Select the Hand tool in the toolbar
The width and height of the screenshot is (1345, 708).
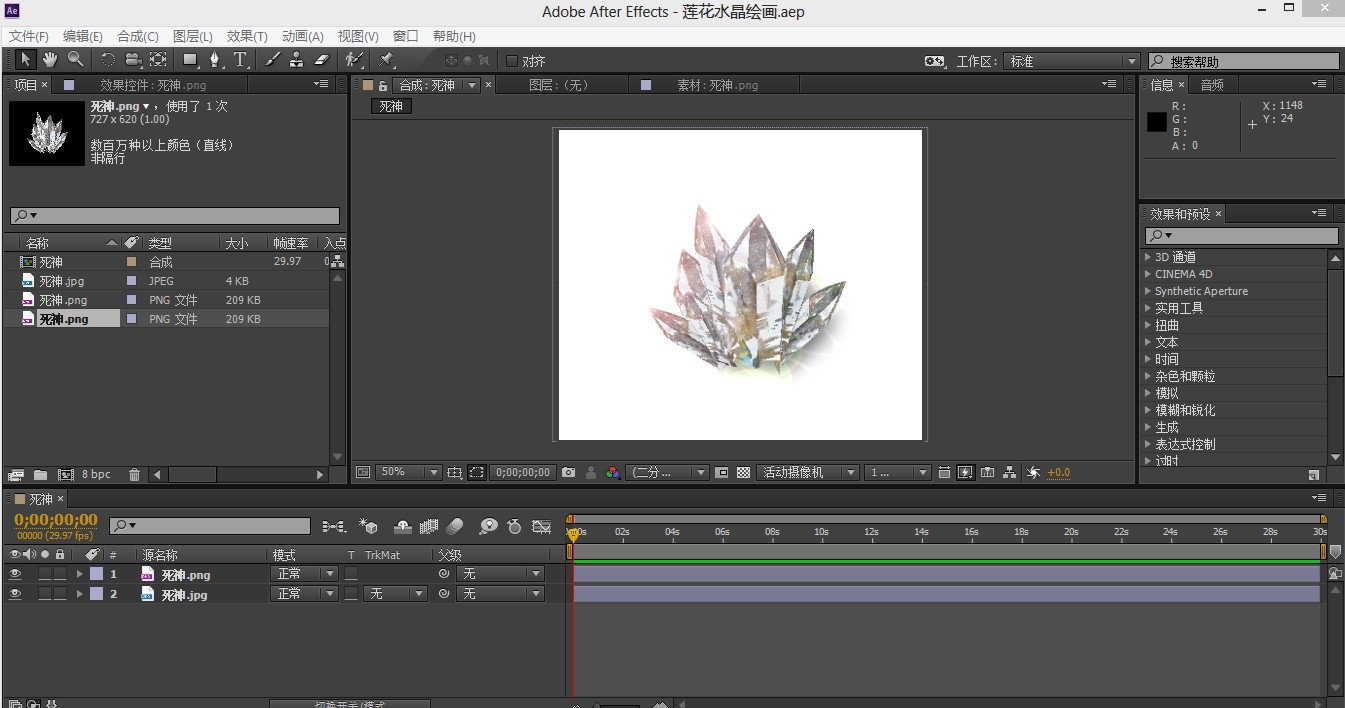click(49, 60)
